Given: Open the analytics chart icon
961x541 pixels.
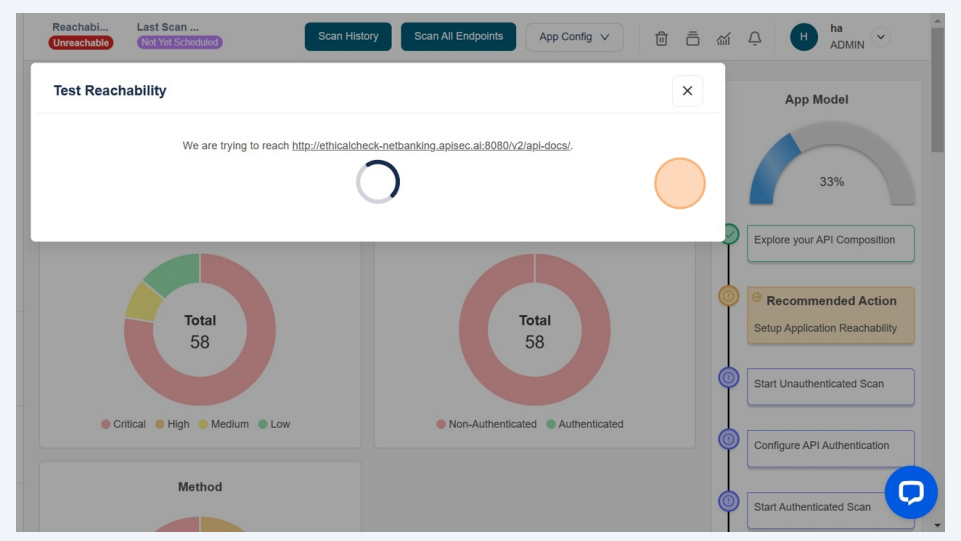Looking at the screenshot, I should [x=723, y=38].
